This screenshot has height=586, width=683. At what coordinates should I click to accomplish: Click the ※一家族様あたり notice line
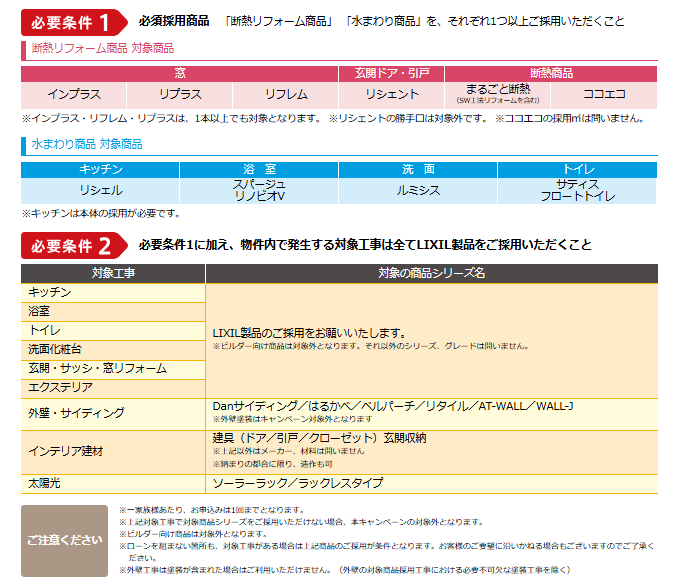212,510
